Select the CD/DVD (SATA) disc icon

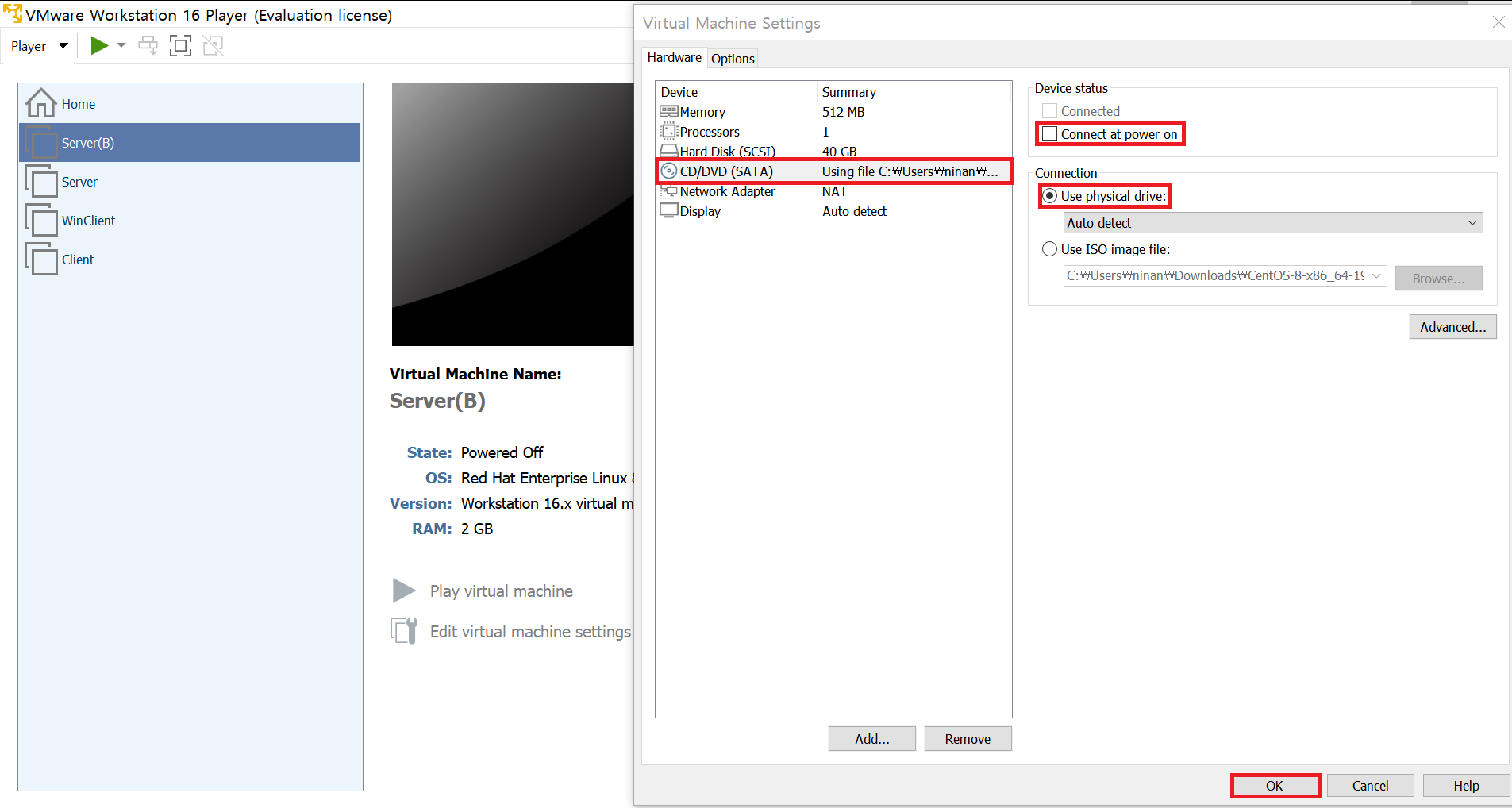(669, 171)
